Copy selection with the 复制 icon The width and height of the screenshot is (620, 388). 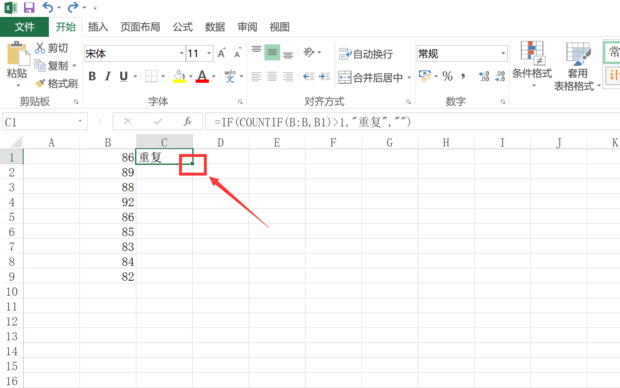40,66
